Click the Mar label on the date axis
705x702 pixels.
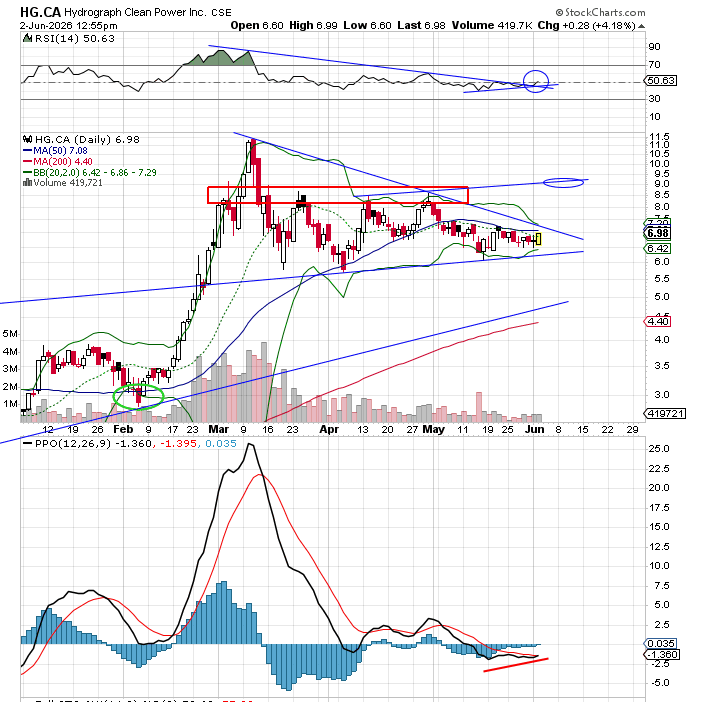[219, 429]
